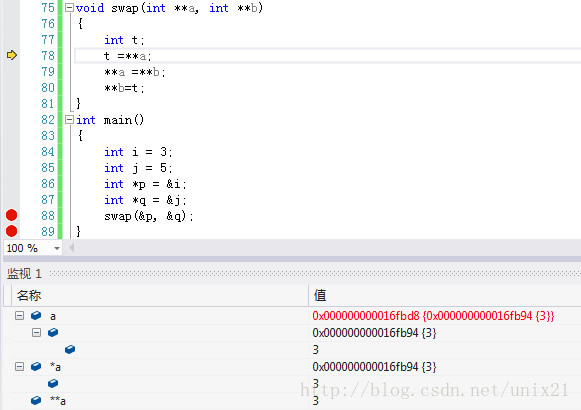Click the horizontal scrollbar left arrow
The image size is (581, 410).
click(x=72, y=248)
